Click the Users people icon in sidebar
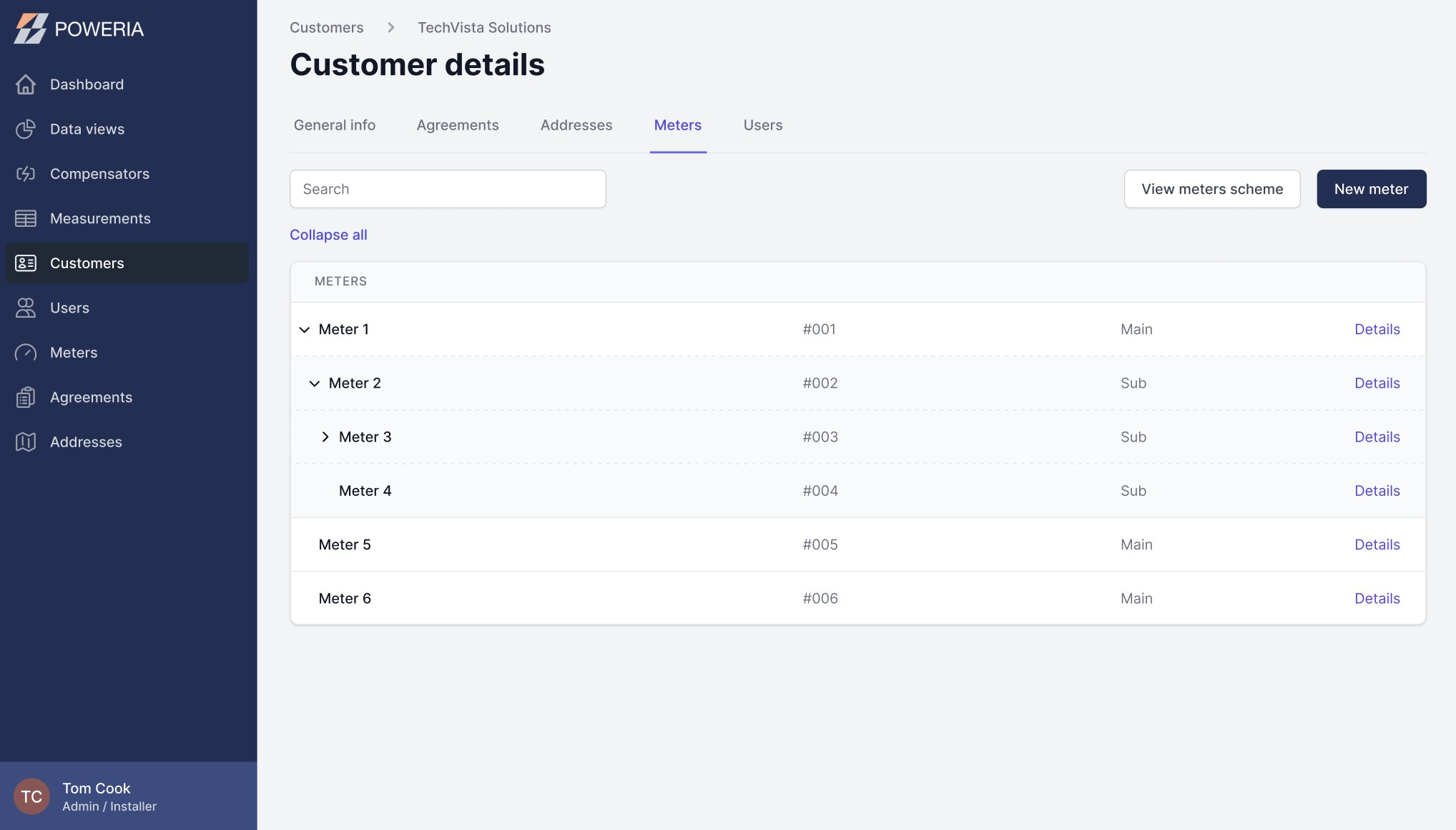 [x=26, y=308]
